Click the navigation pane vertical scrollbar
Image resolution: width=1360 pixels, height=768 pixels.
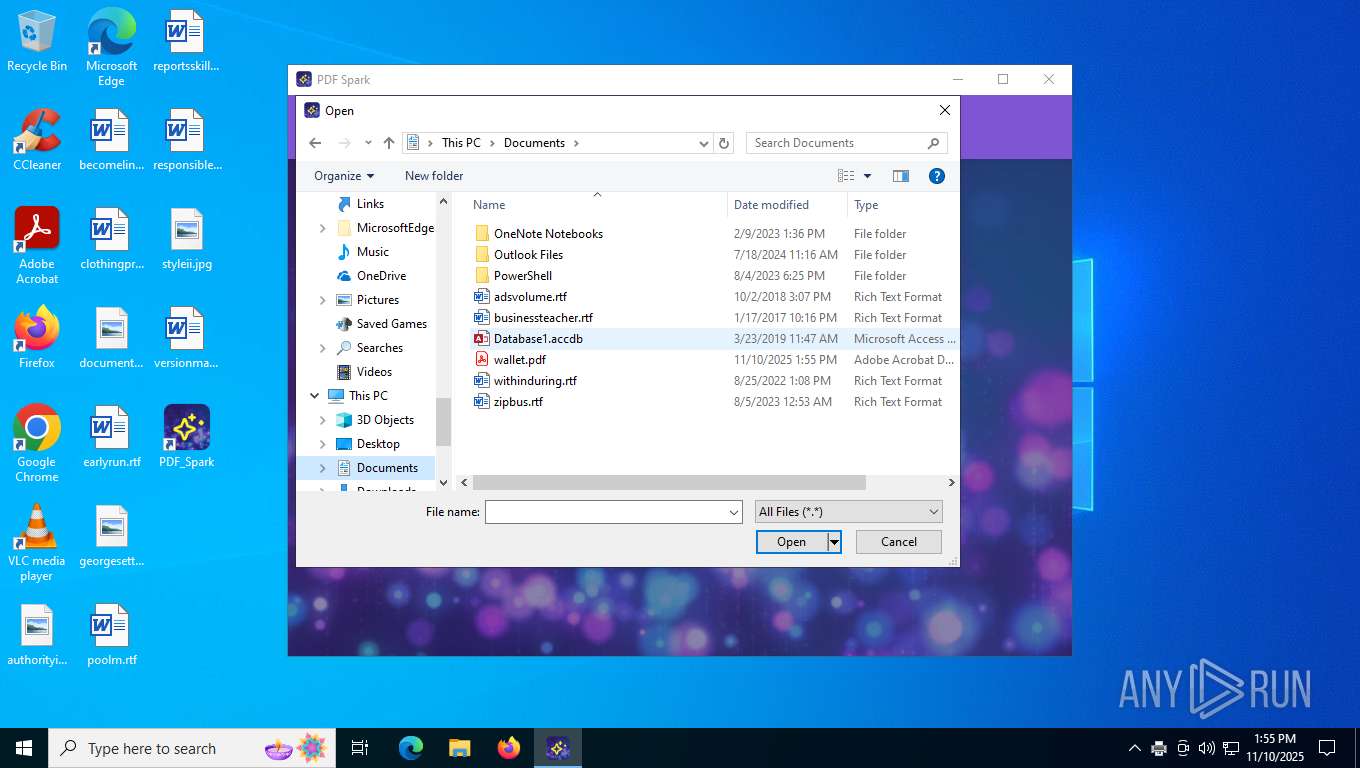[444, 421]
